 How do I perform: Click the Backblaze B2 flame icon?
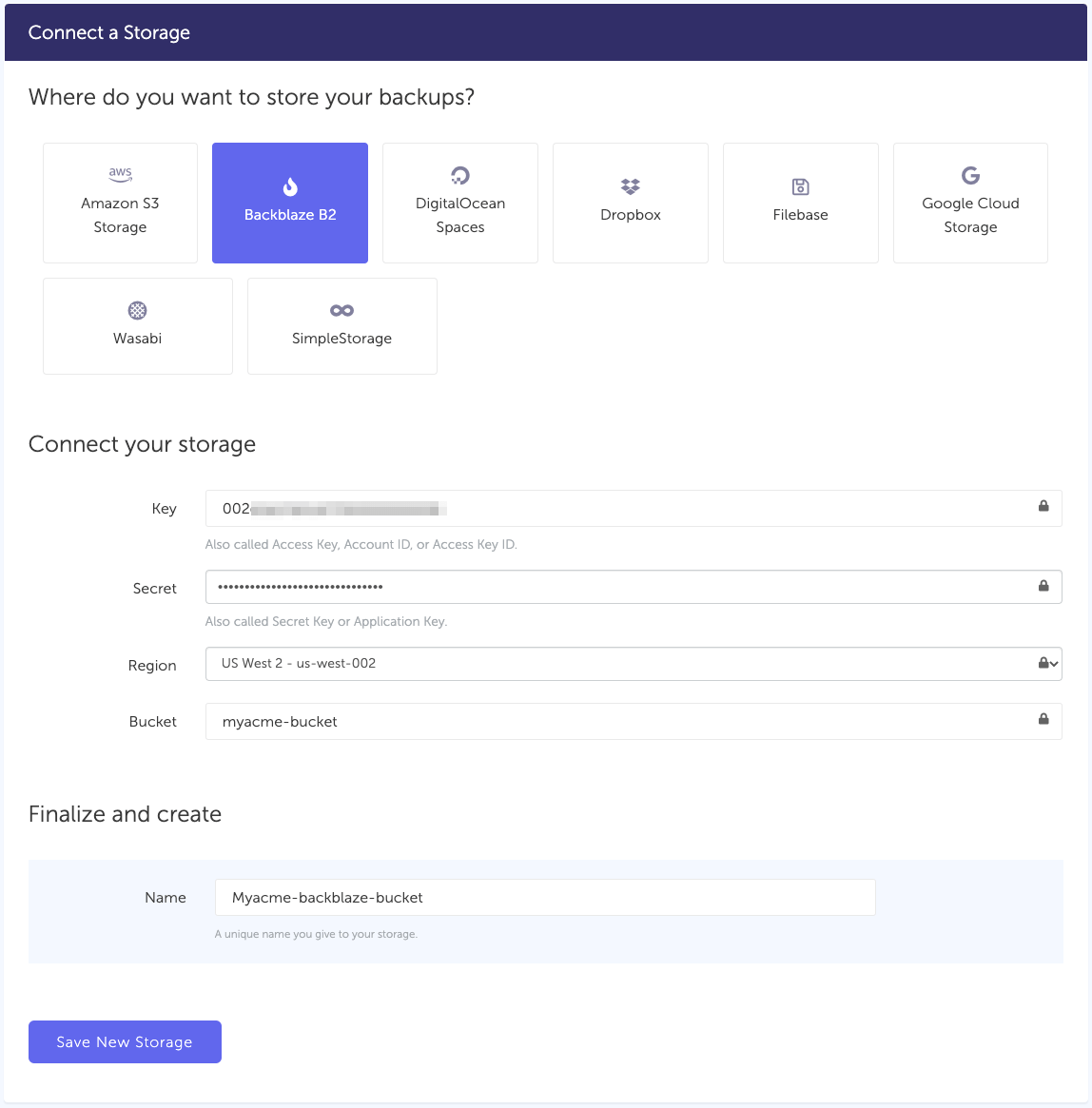coord(290,186)
